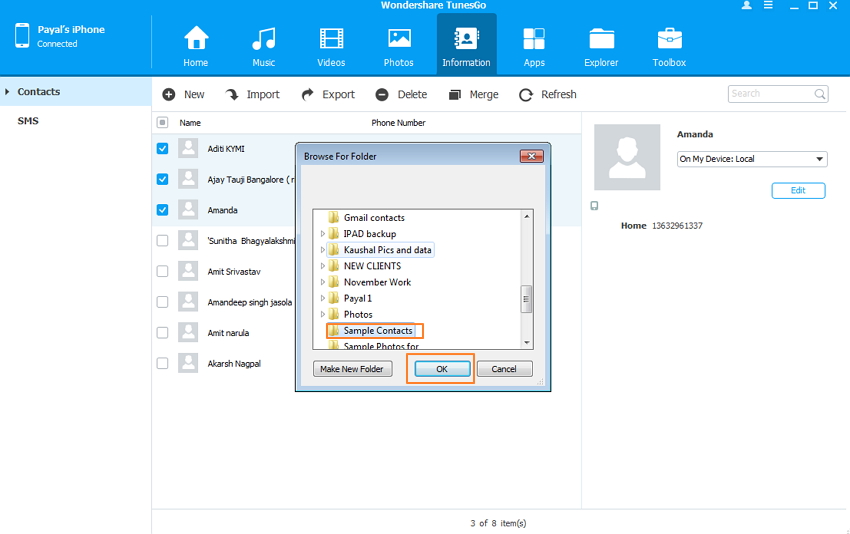
Task: Open the Apps section icon
Action: (534, 40)
